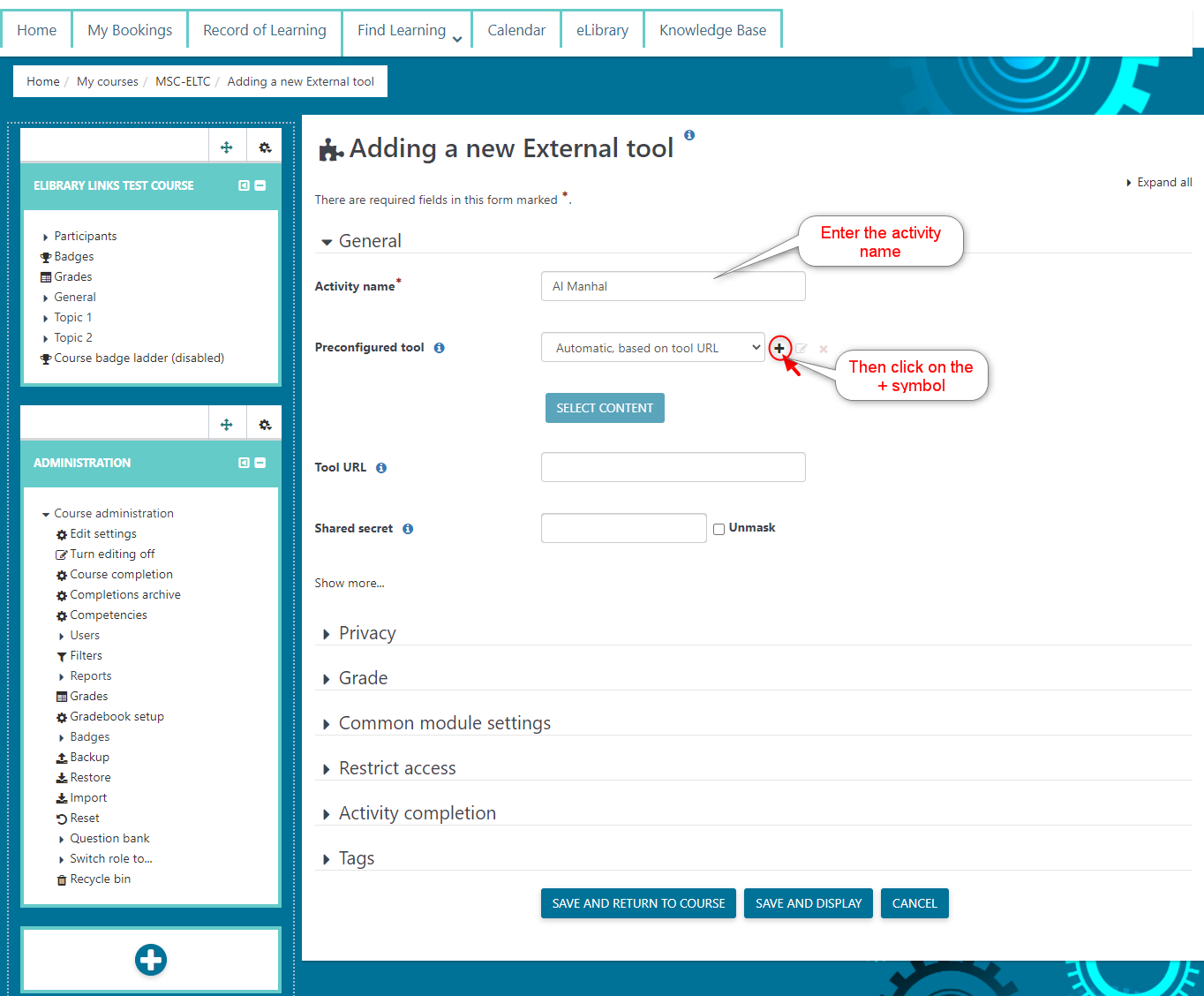The width and height of the screenshot is (1204, 996).
Task: Open Grades table item in course block
Action: 66,277
